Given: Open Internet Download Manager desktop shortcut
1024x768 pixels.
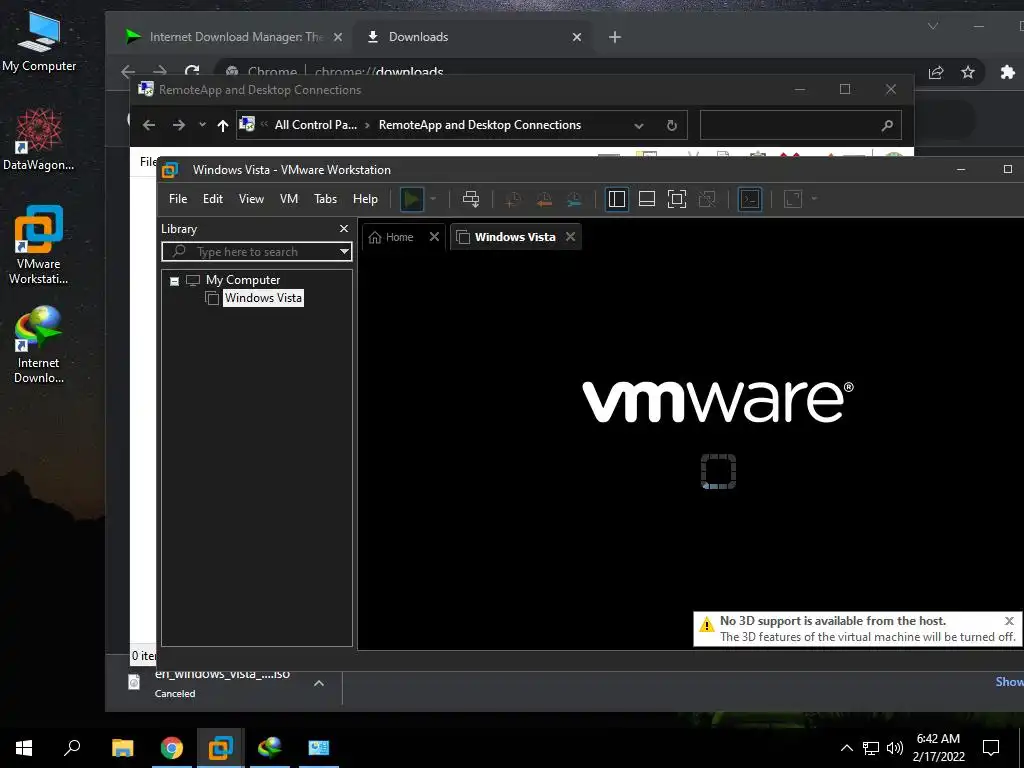Looking at the screenshot, I should pos(39,345).
